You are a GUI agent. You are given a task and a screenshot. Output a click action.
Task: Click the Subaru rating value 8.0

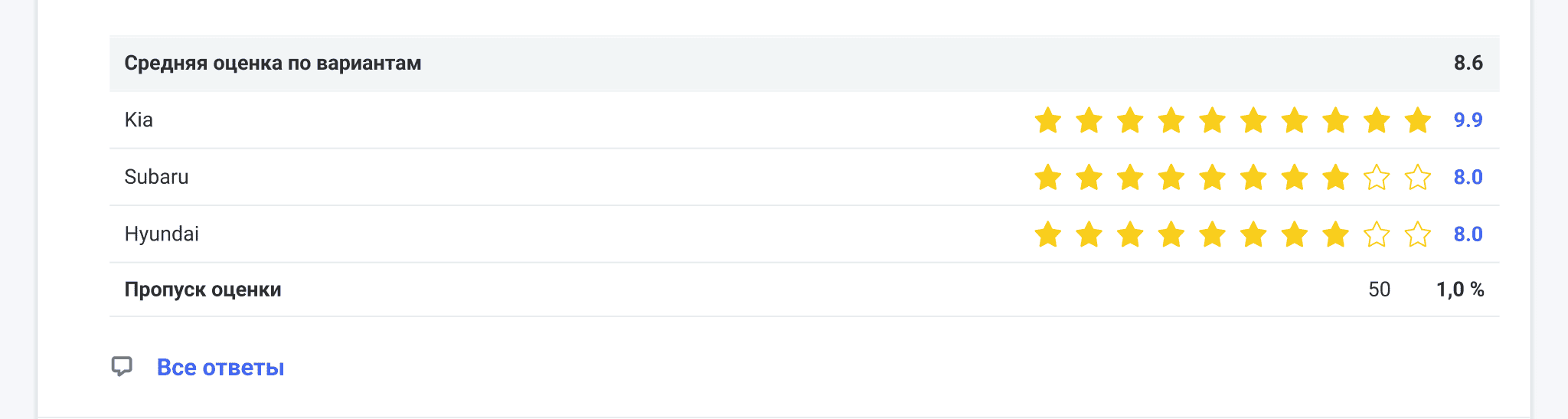pos(1468,177)
